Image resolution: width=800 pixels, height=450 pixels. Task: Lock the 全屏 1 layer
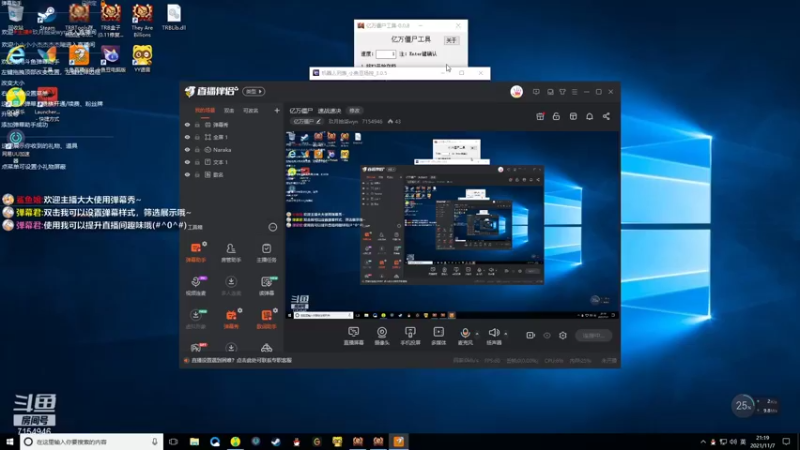click(197, 137)
